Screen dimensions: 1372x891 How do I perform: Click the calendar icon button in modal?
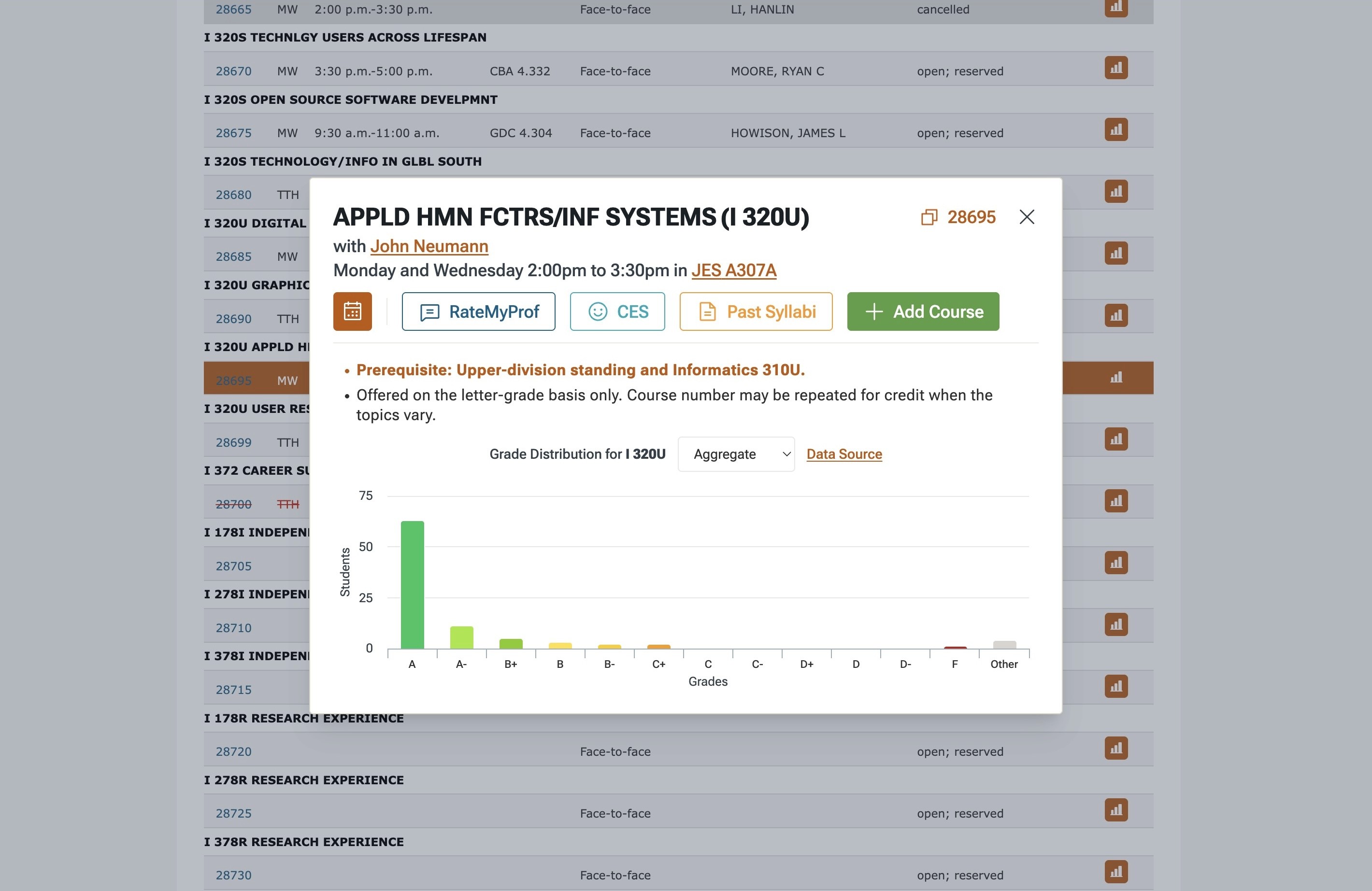352,311
